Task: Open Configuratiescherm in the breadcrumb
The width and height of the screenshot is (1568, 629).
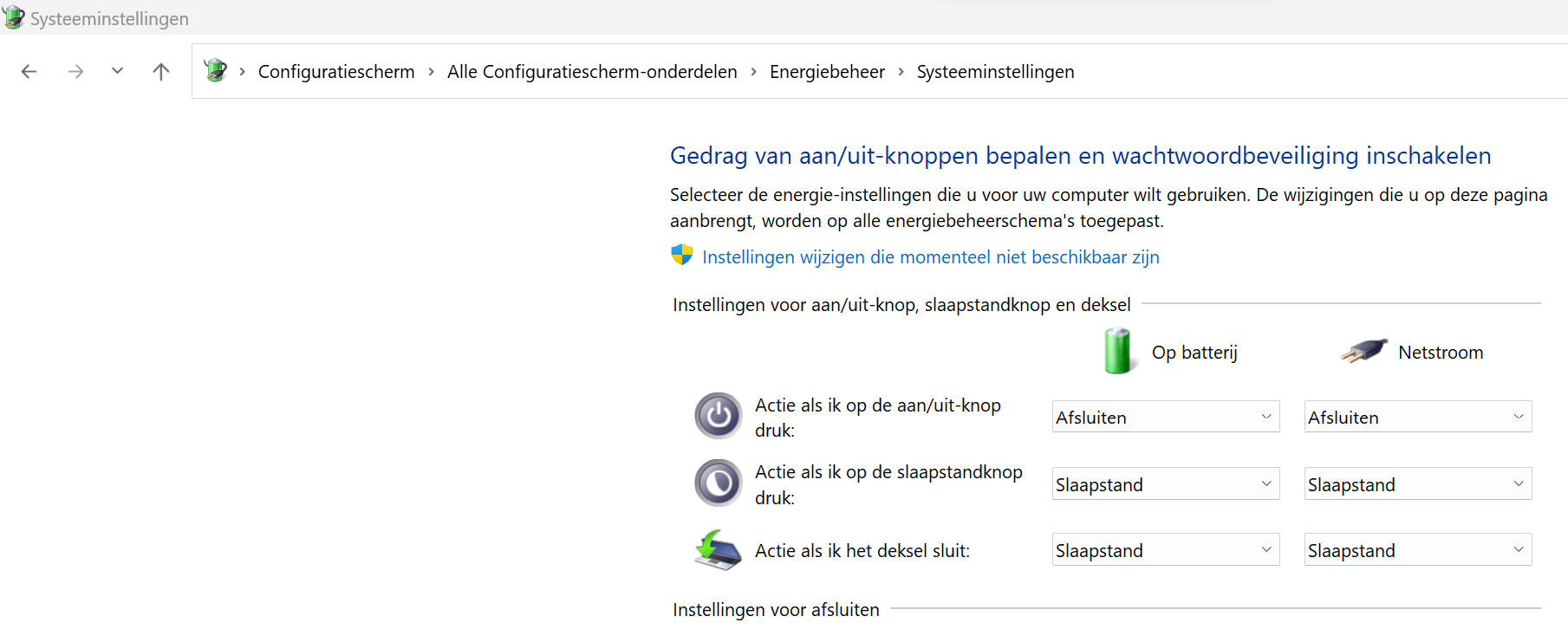Action: (x=336, y=72)
